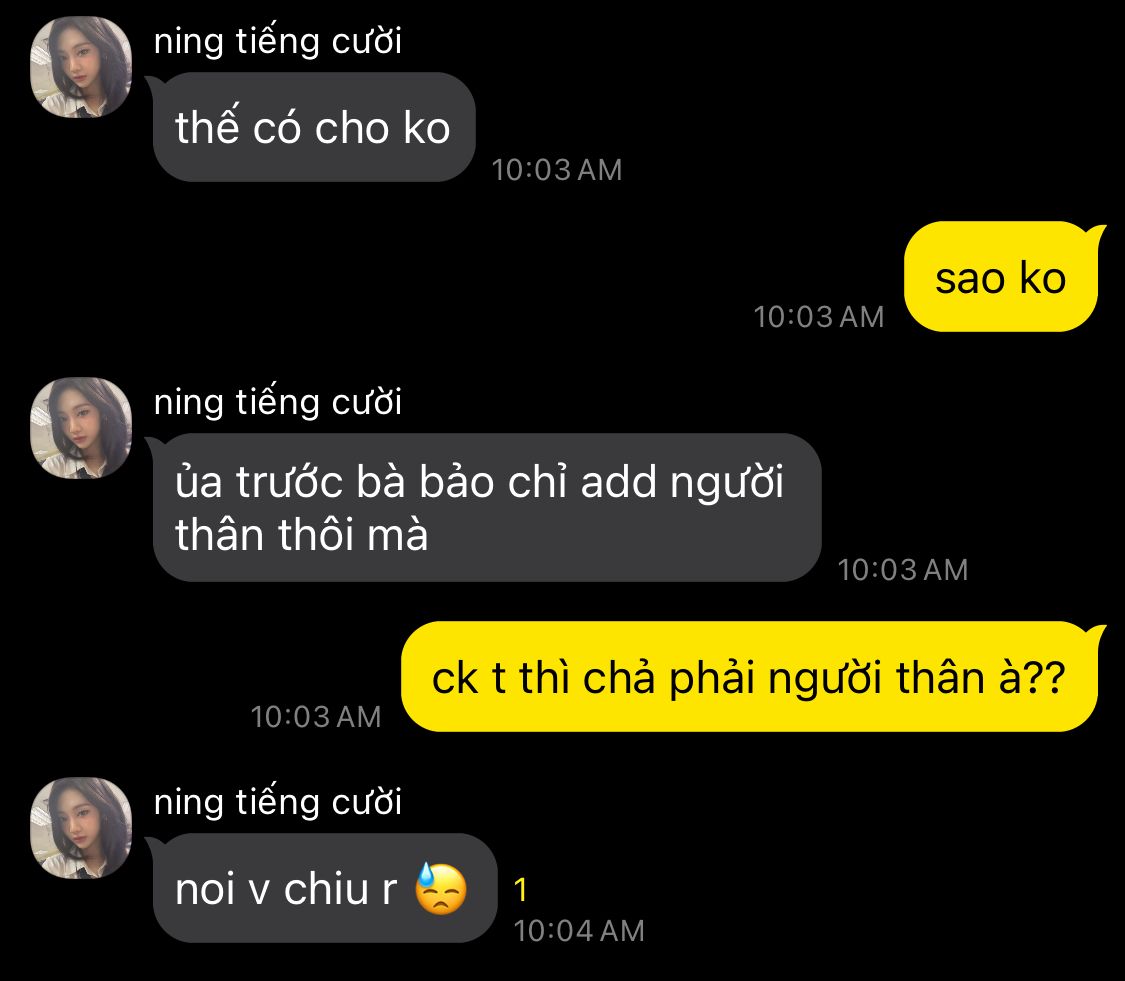Open profile photo beside 'noi v chiu r'
Image resolution: width=1125 pixels, height=981 pixels.
tap(81, 827)
